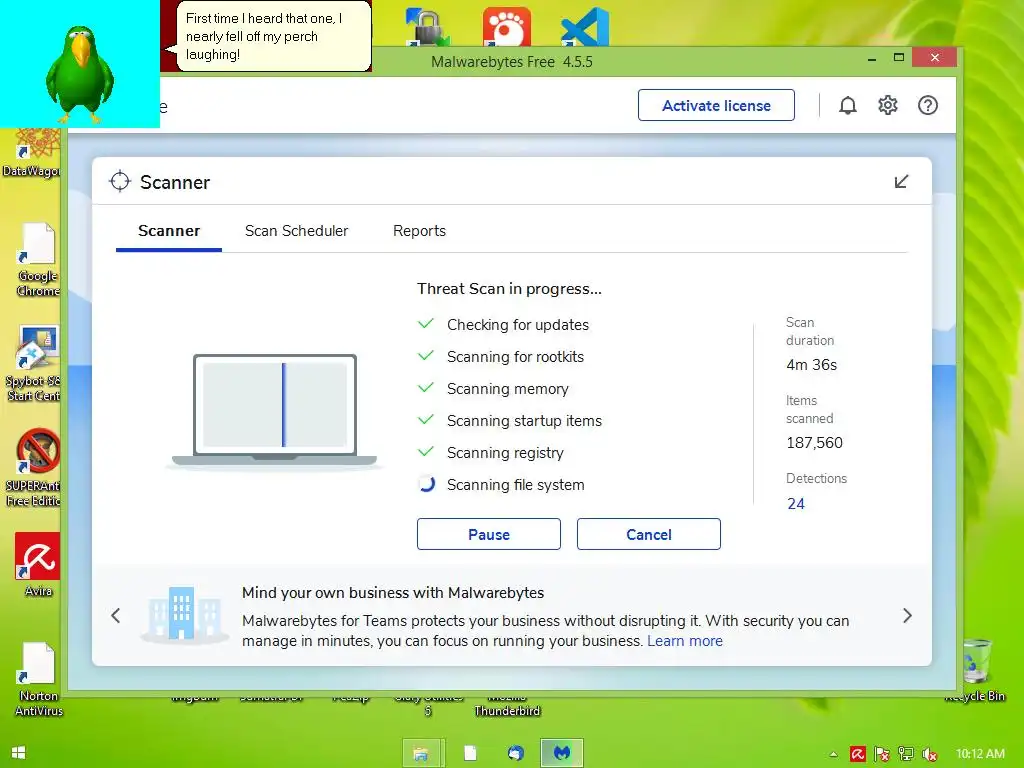Click the Threat Scan in progress heading
The width and height of the screenshot is (1024, 768).
tap(509, 289)
